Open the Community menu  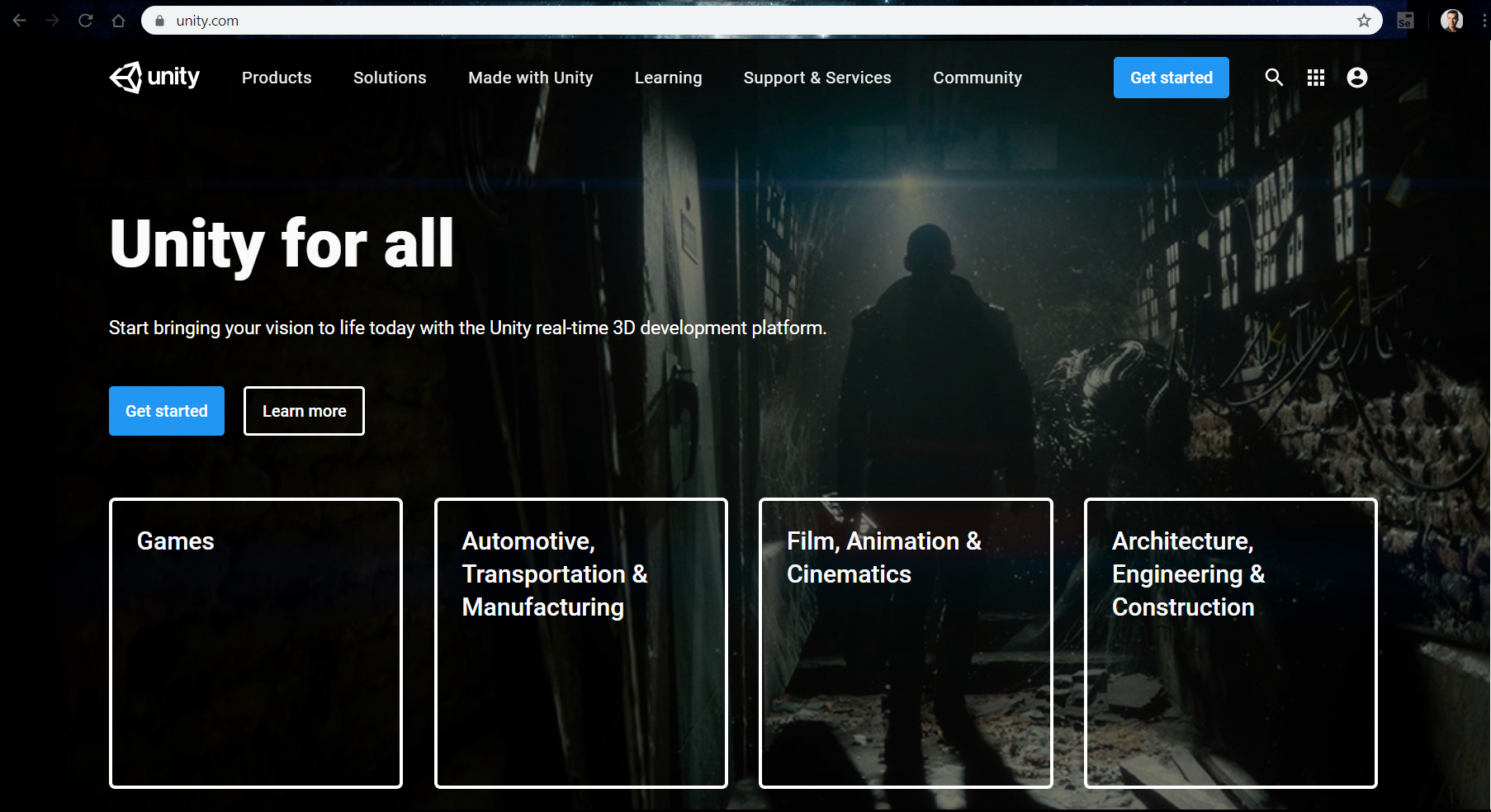(977, 78)
